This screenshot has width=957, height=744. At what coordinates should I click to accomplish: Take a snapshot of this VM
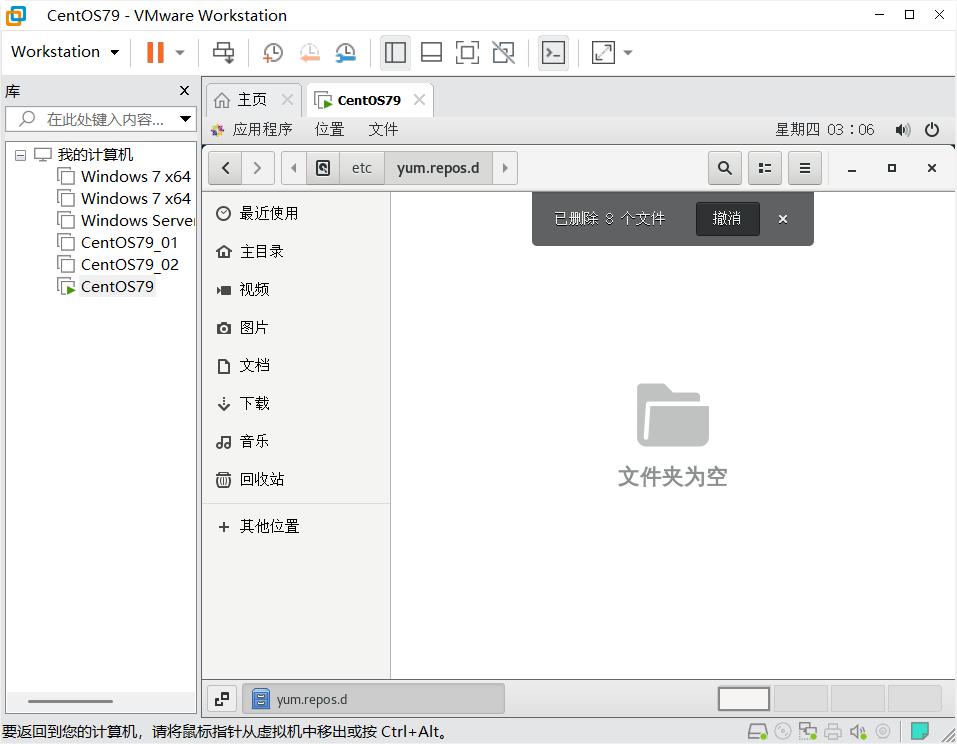(273, 52)
